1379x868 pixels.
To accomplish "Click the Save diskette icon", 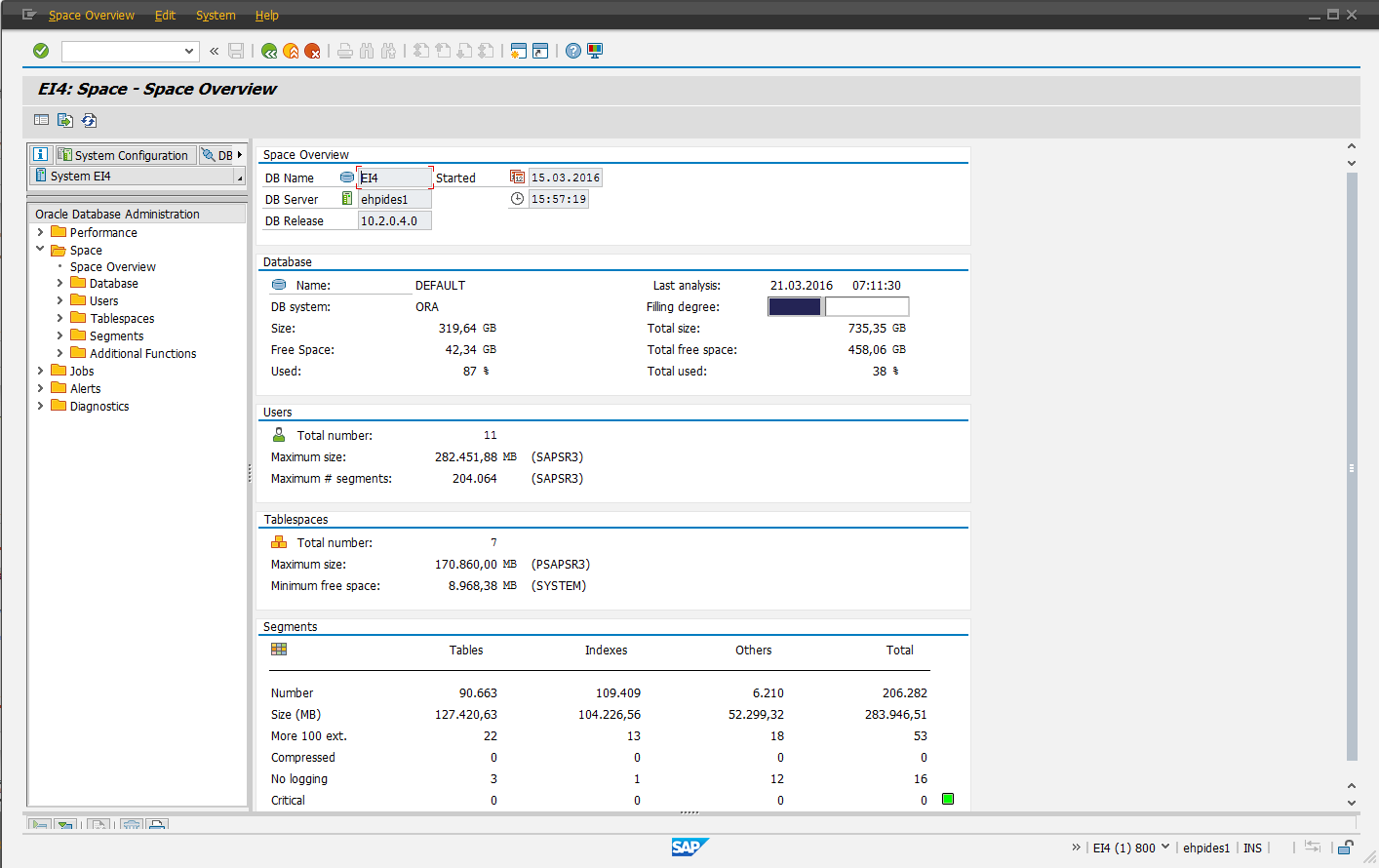I will [236, 51].
